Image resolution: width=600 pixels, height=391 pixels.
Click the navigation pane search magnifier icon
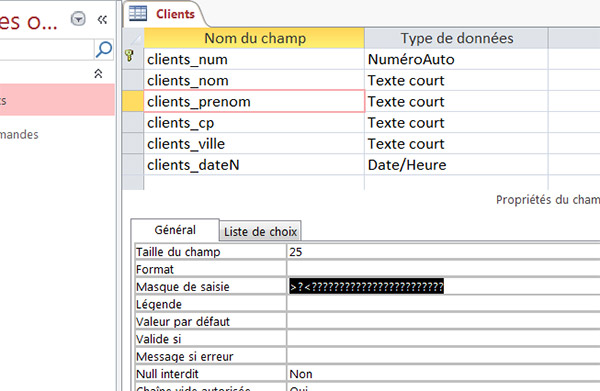point(103,49)
